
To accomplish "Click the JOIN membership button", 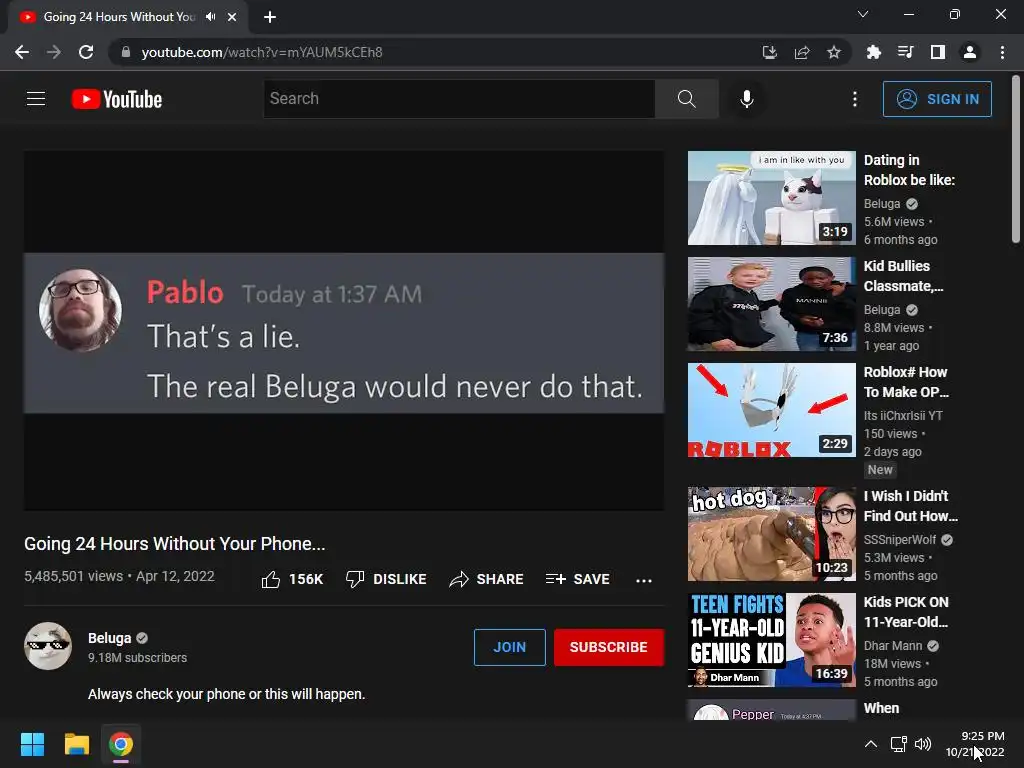I will 509,647.
